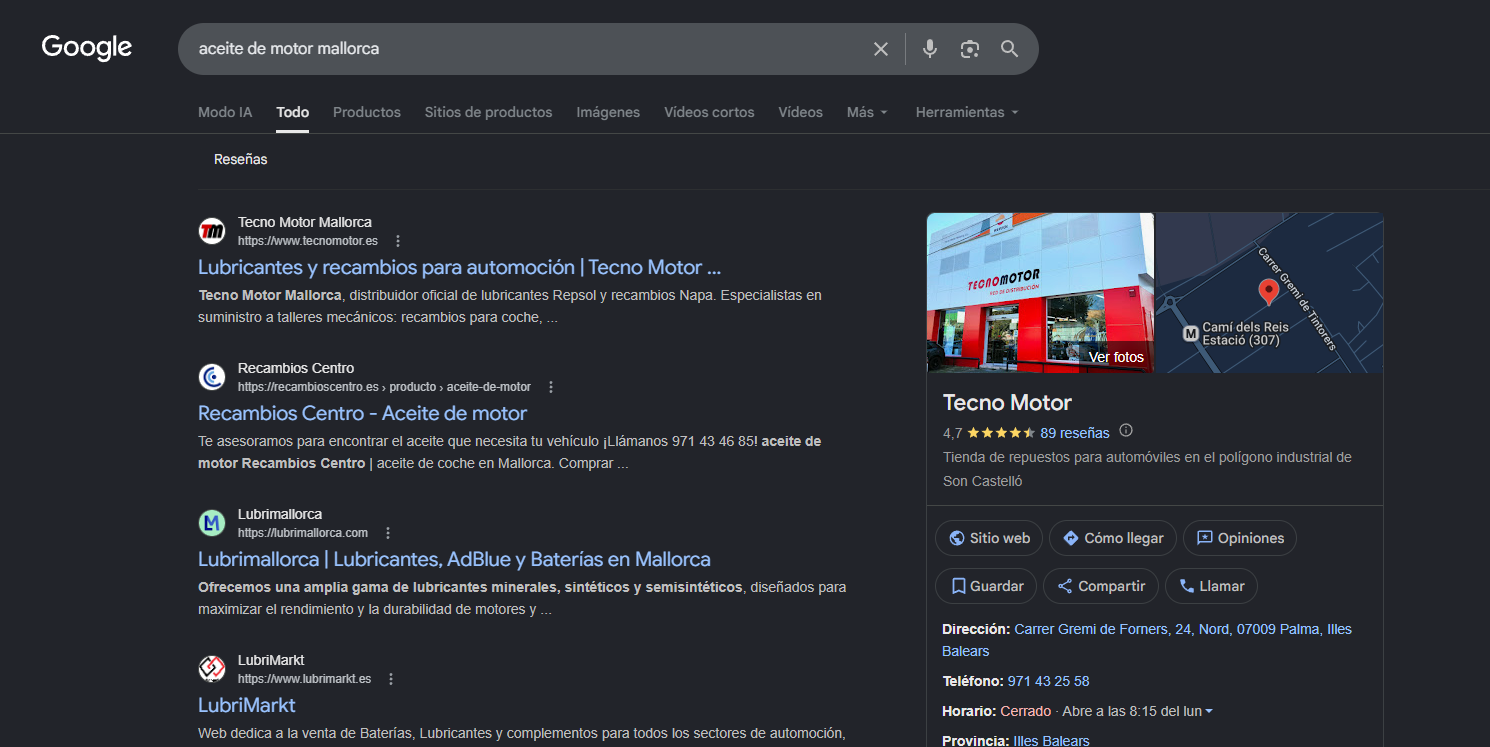Open options menu for Lubrimallorca result
The image size is (1490, 747).
coord(388,533)
